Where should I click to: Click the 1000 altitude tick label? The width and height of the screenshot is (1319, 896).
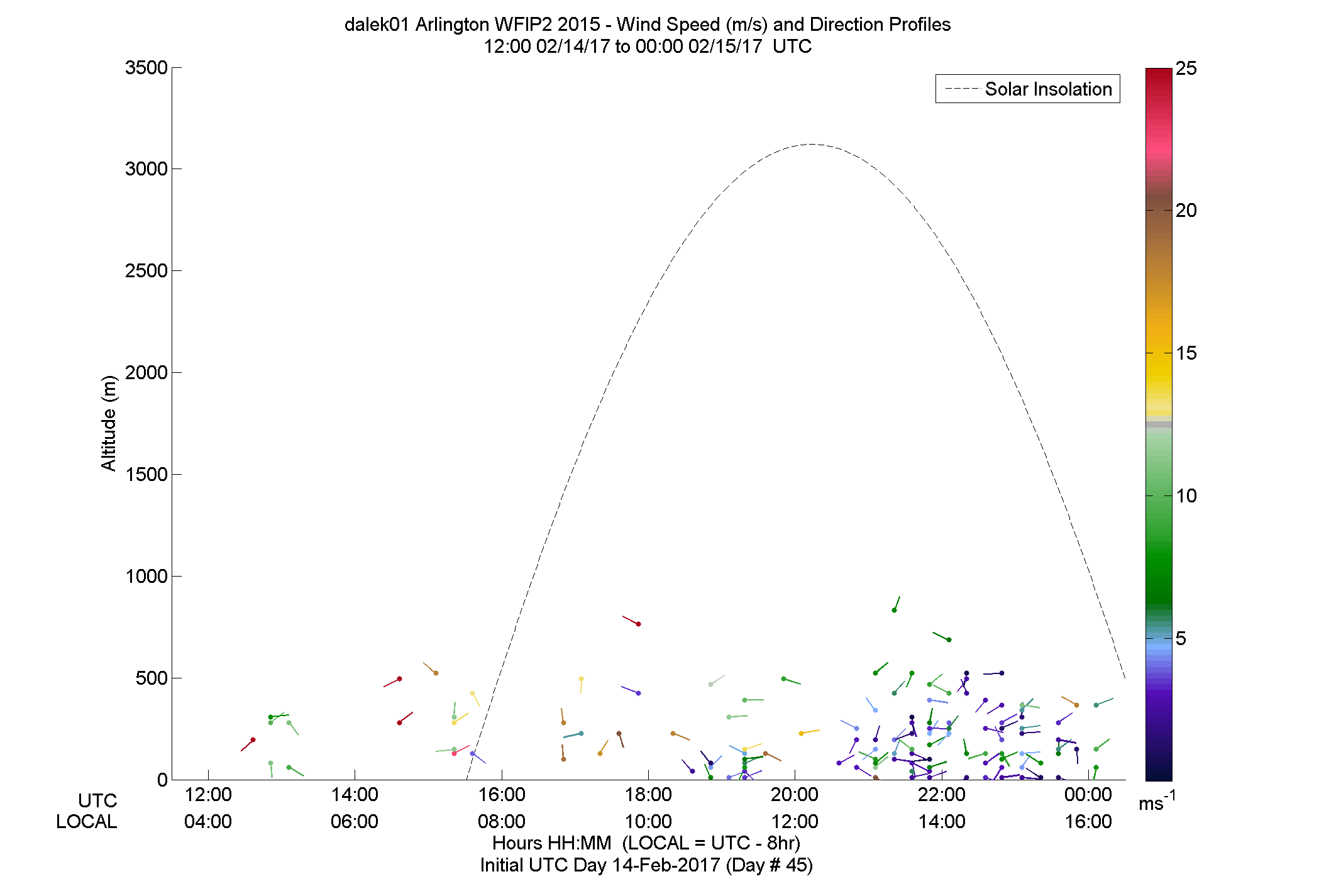click(x=146, y=577)
